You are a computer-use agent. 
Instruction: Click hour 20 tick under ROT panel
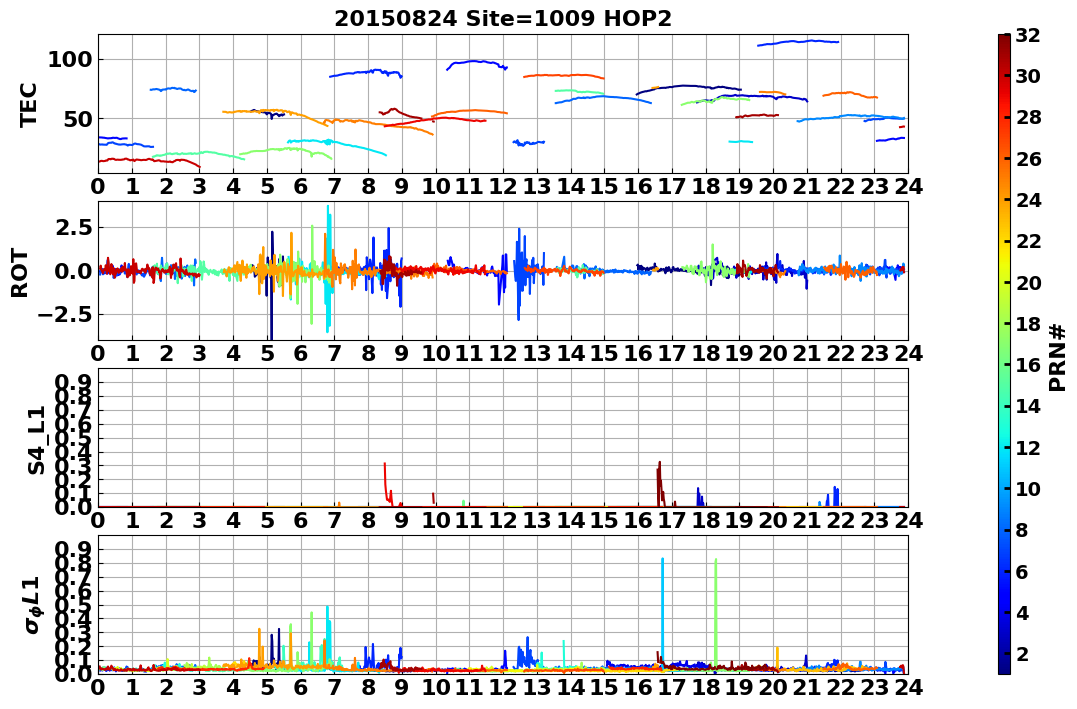point(773,353)
